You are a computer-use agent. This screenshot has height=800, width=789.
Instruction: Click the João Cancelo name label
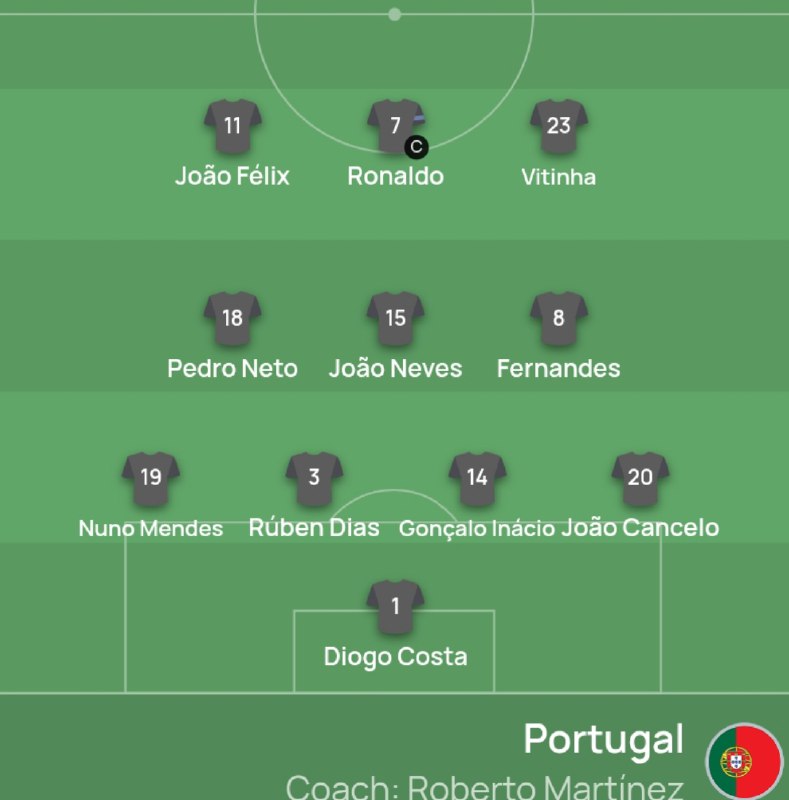pos(640,528)
